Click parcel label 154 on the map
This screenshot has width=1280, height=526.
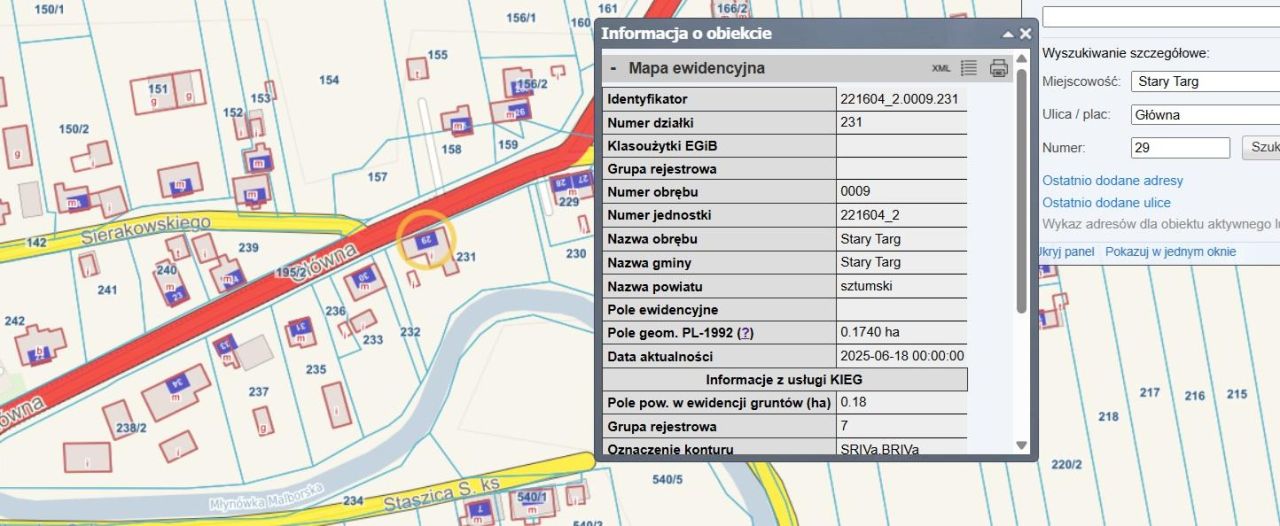(x=328, y=80)
